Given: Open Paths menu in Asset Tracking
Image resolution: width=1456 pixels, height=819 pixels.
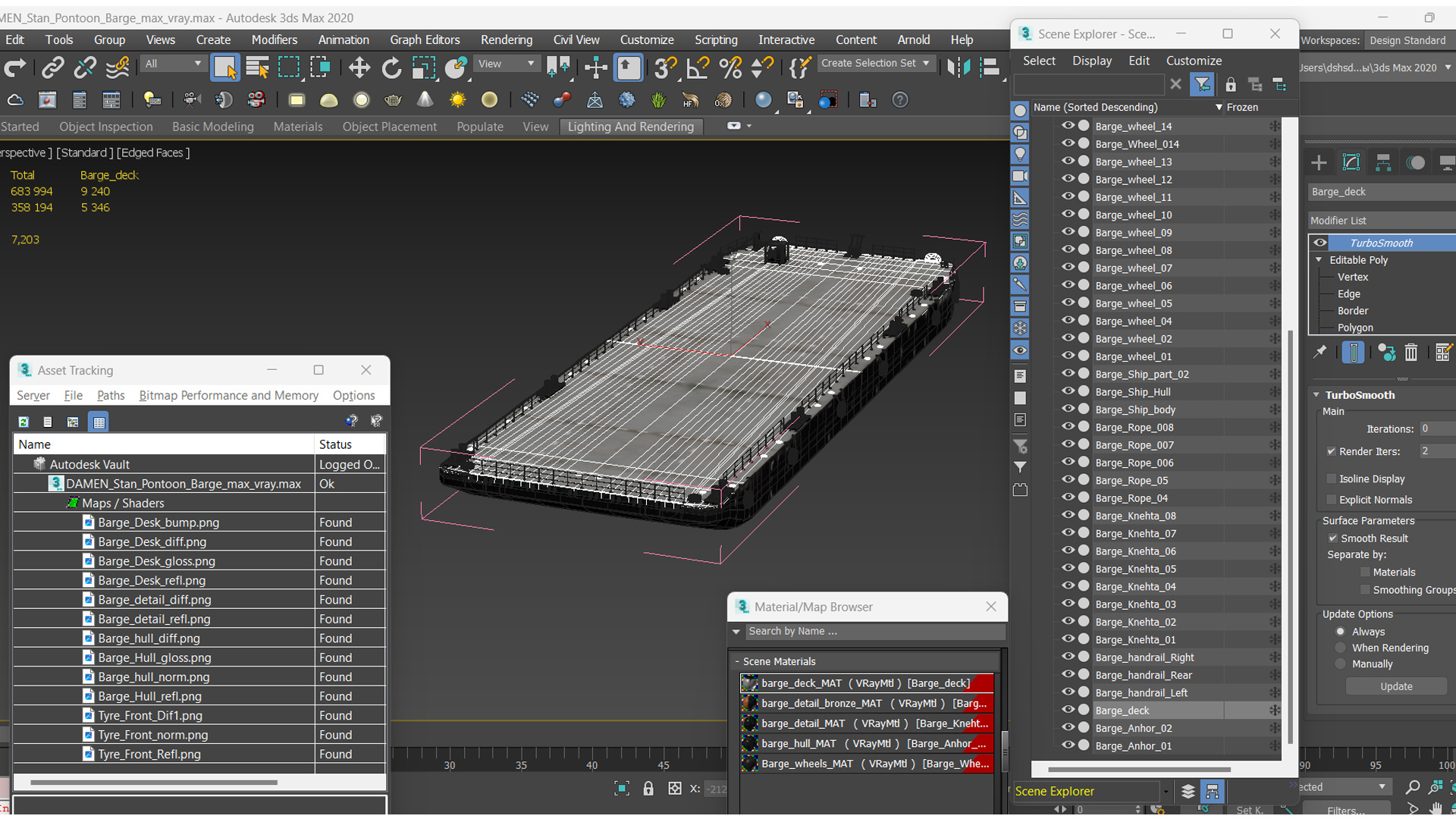Looking at the screenshot, I should [111, 396].
